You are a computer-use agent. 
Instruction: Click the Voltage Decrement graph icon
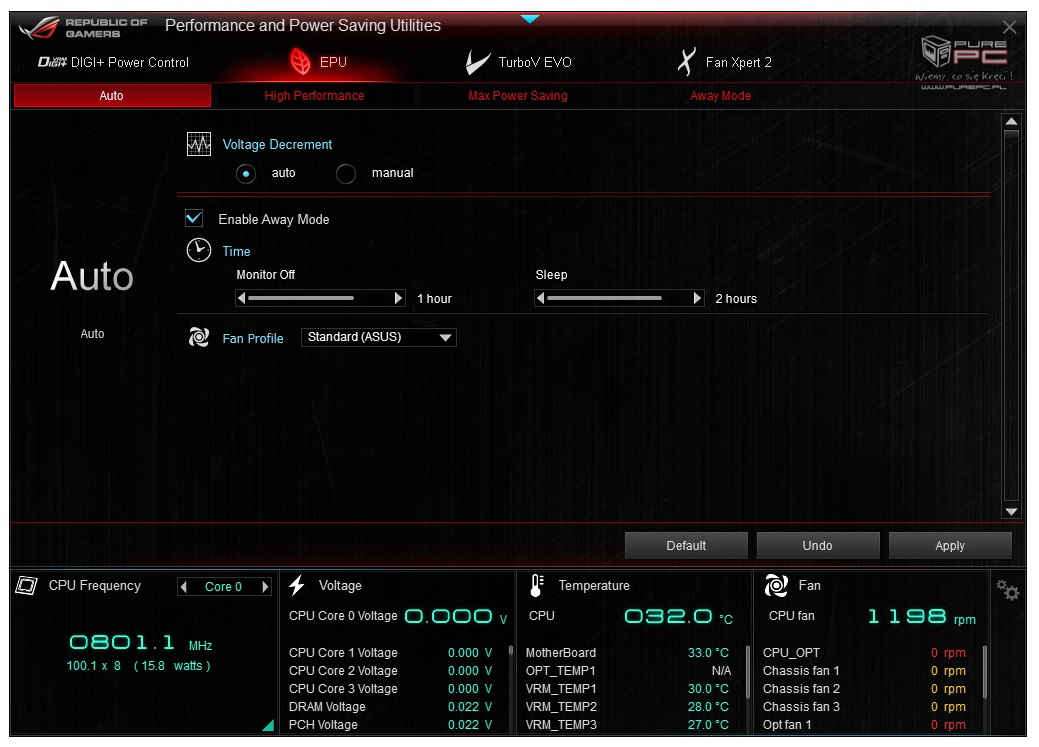[x=199, y=145]
